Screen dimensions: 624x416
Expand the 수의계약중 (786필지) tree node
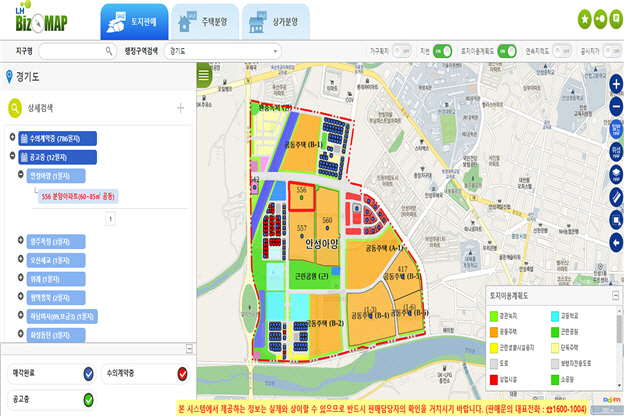pyautogui.click(x=11, y=138)
